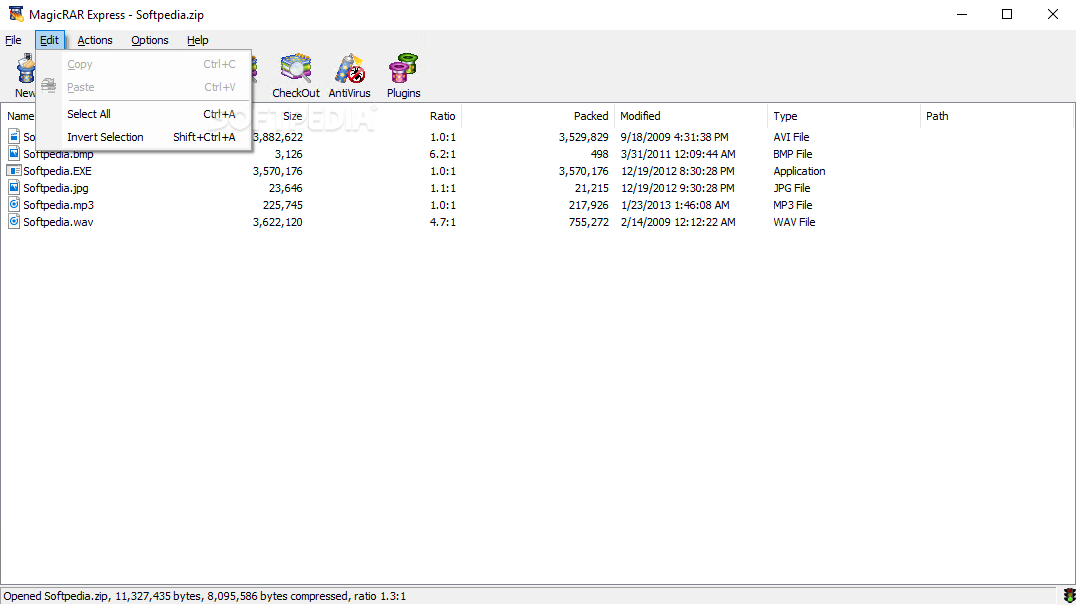Screen dimensions: 1076x605
Task: Click the MagicRAR app icon in title bar
Action: tap(15, 14)
